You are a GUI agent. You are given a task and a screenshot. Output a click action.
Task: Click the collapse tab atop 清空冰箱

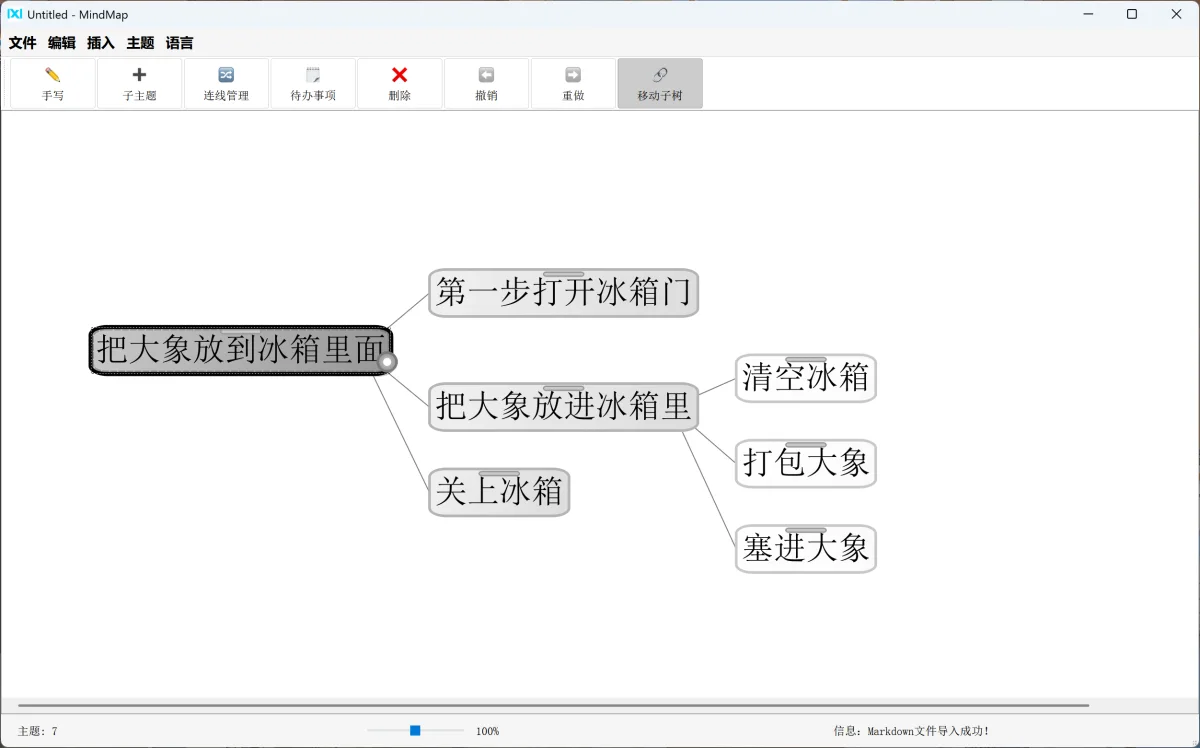click(806, 359)
